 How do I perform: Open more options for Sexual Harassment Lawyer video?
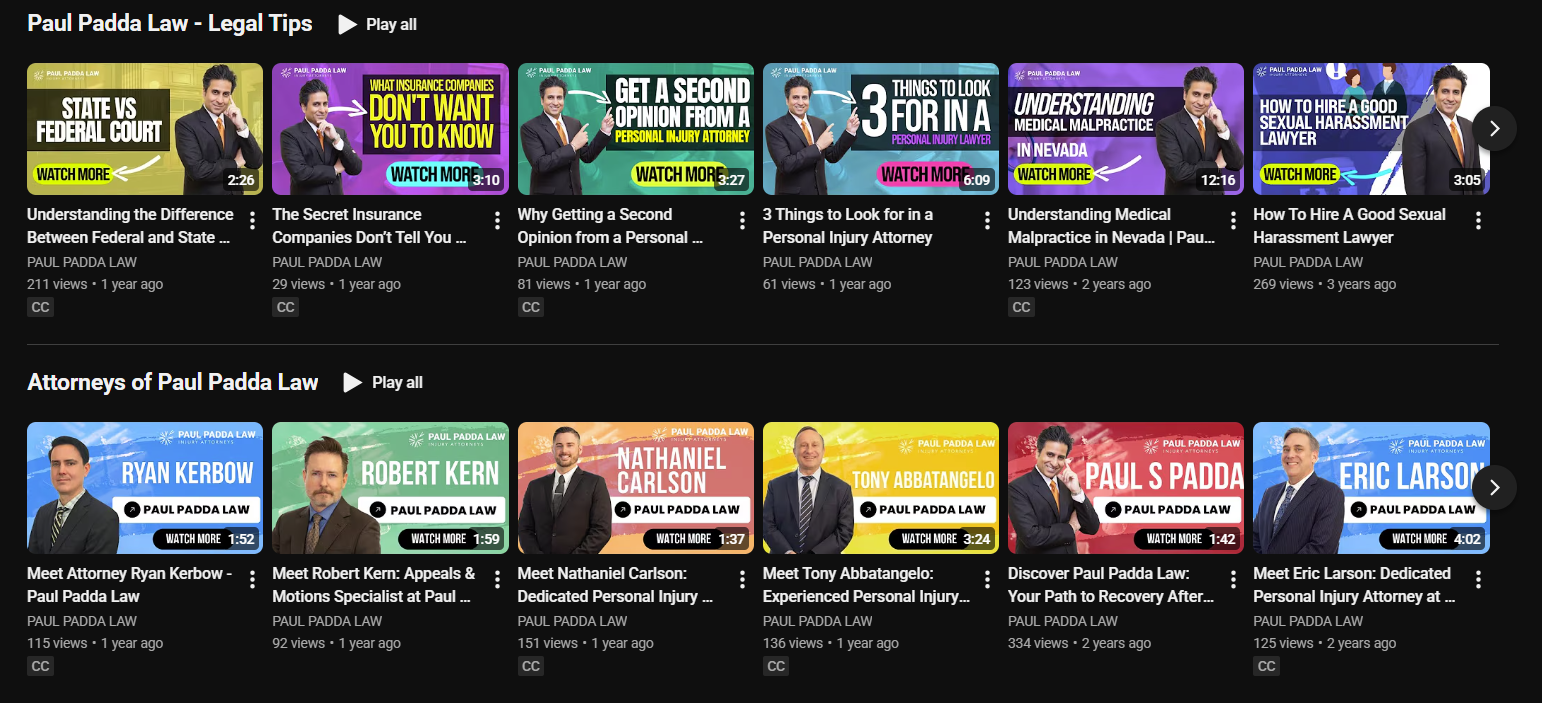[x=1478, y=220]
